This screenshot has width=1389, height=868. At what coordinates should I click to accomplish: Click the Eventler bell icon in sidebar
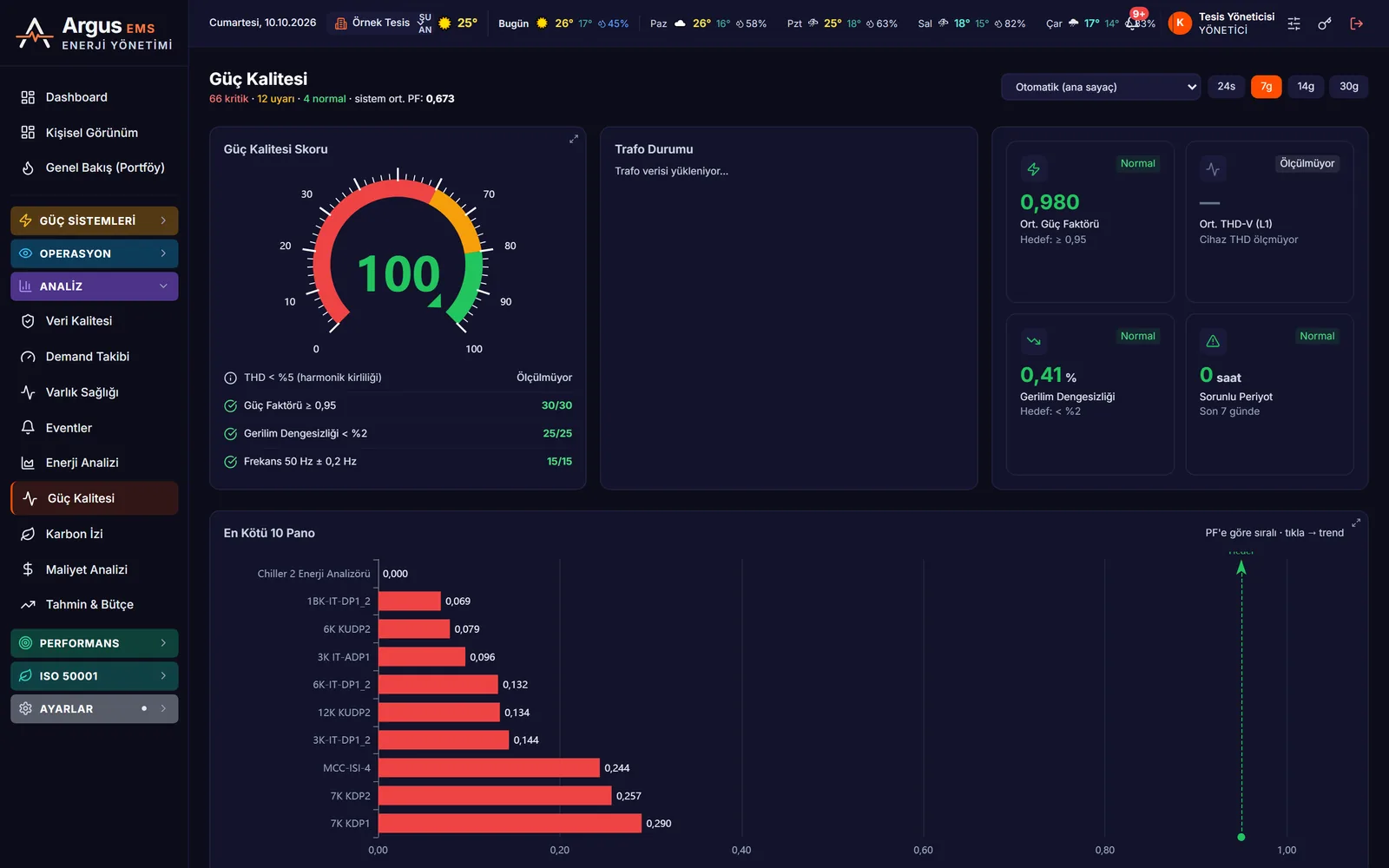pos(28,428)
